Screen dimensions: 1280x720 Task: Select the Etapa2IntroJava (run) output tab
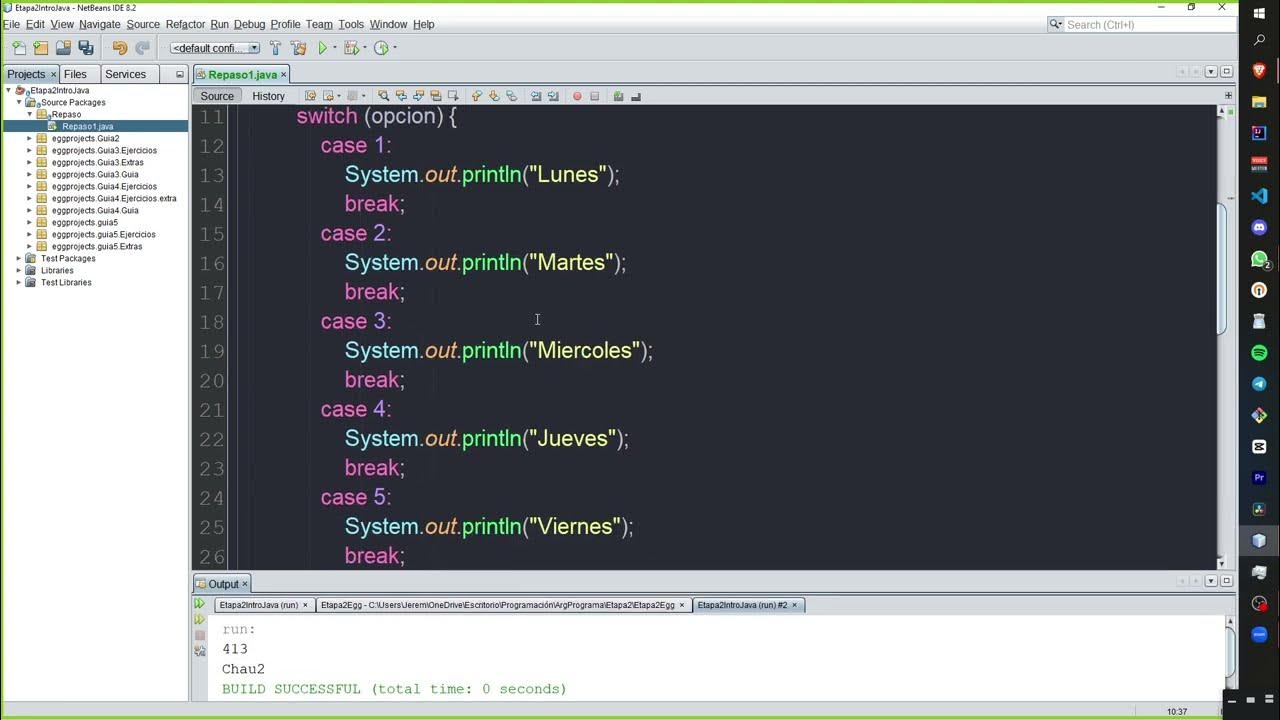coord(262,605)
